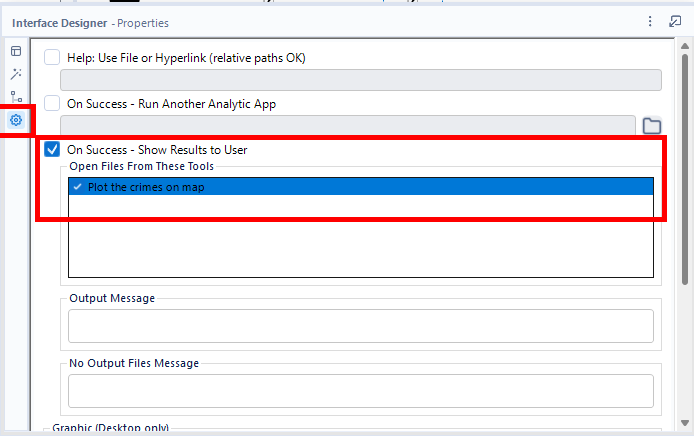
Task: Click the No Output Files Message box
Action: pyautogui.click(x=361, y=391)
